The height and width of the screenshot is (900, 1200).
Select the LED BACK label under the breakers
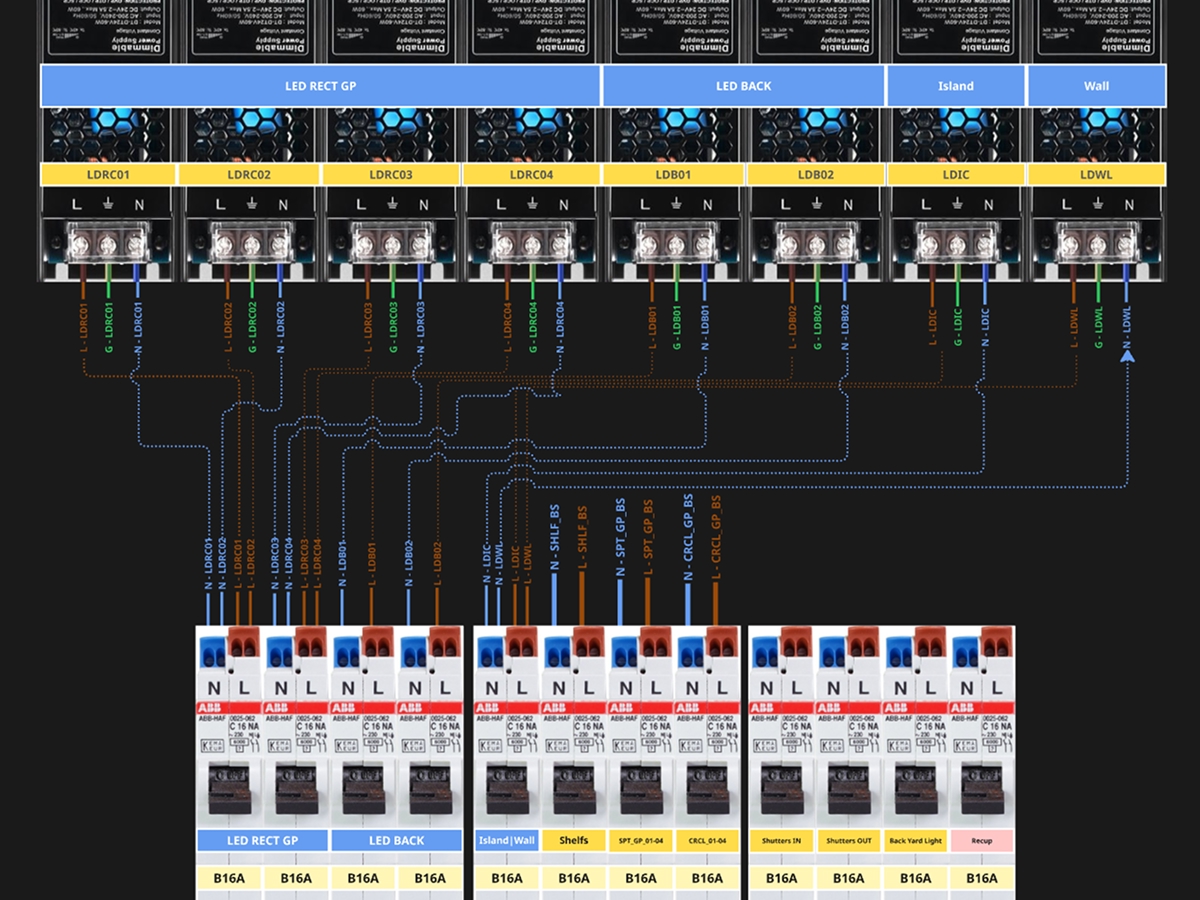[396, 841]
